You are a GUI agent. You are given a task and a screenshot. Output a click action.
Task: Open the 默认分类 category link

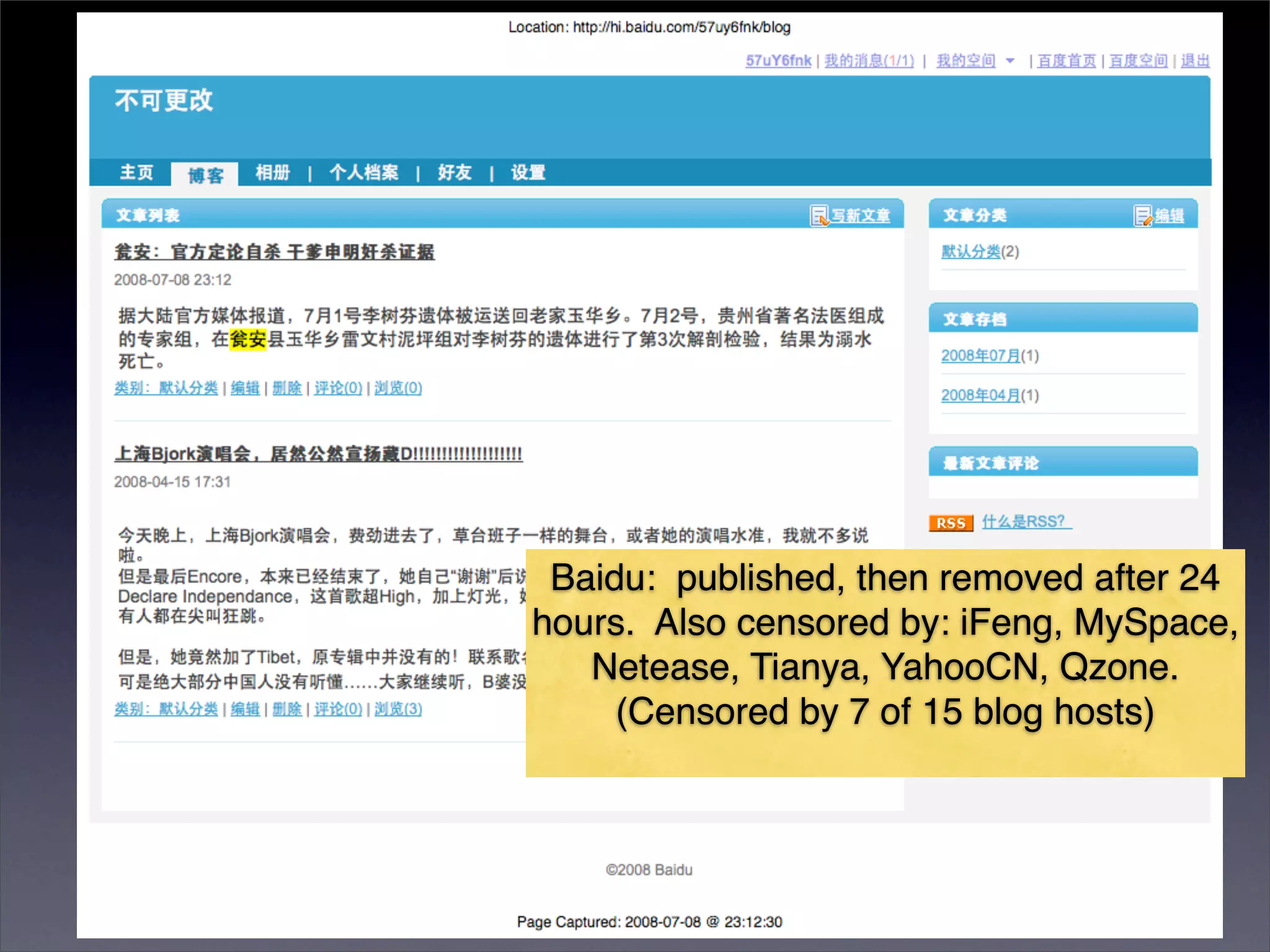click(970, 252)
